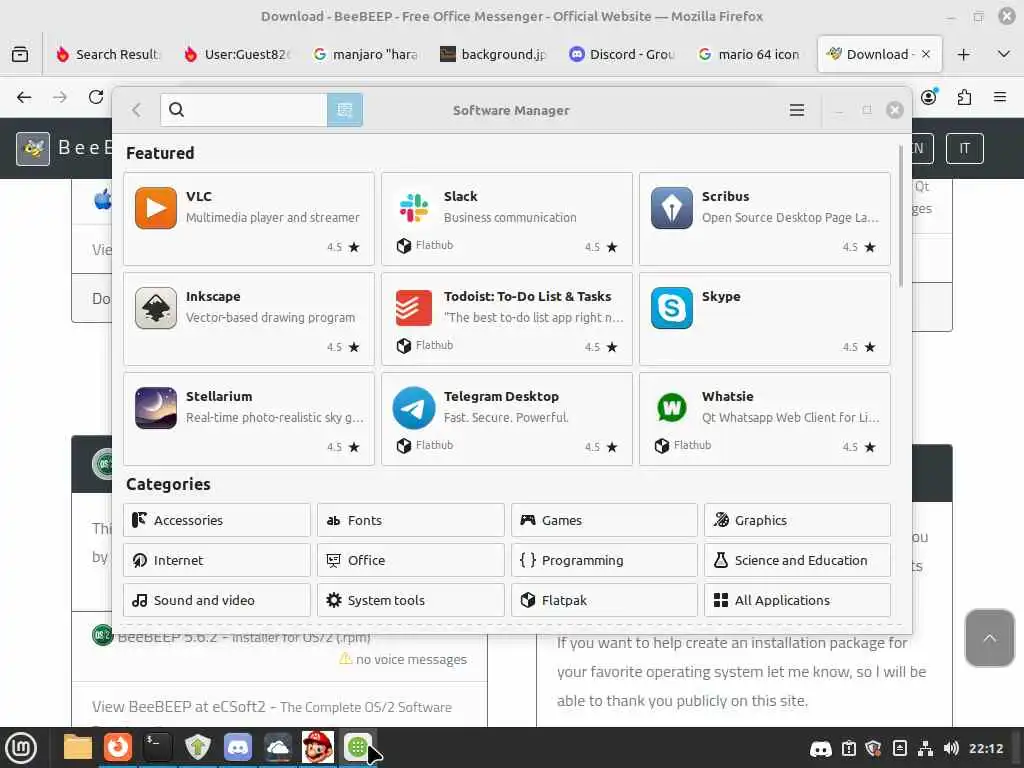Open the Sound and video category
The image size is (1024, 768).
point(217,600)
